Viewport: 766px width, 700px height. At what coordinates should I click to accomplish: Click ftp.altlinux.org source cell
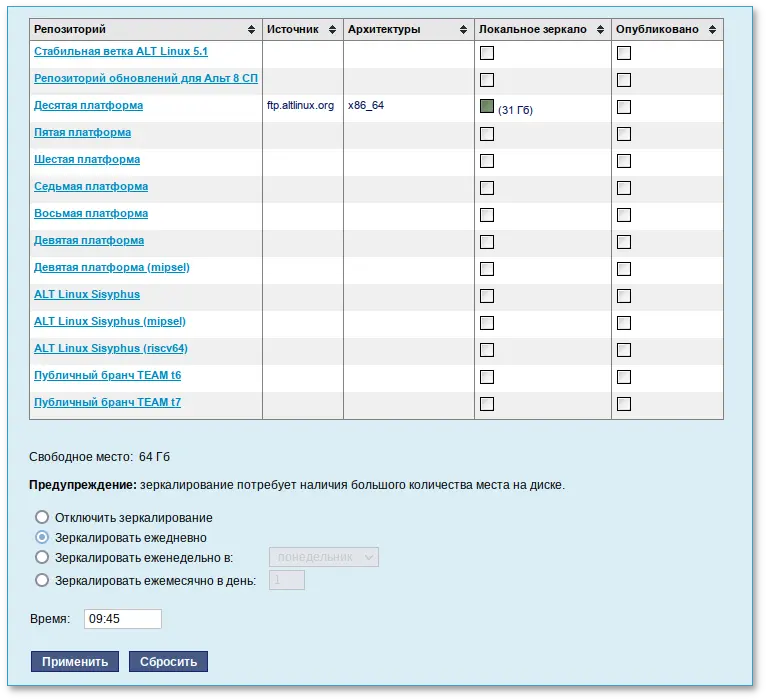pos(300,105)
